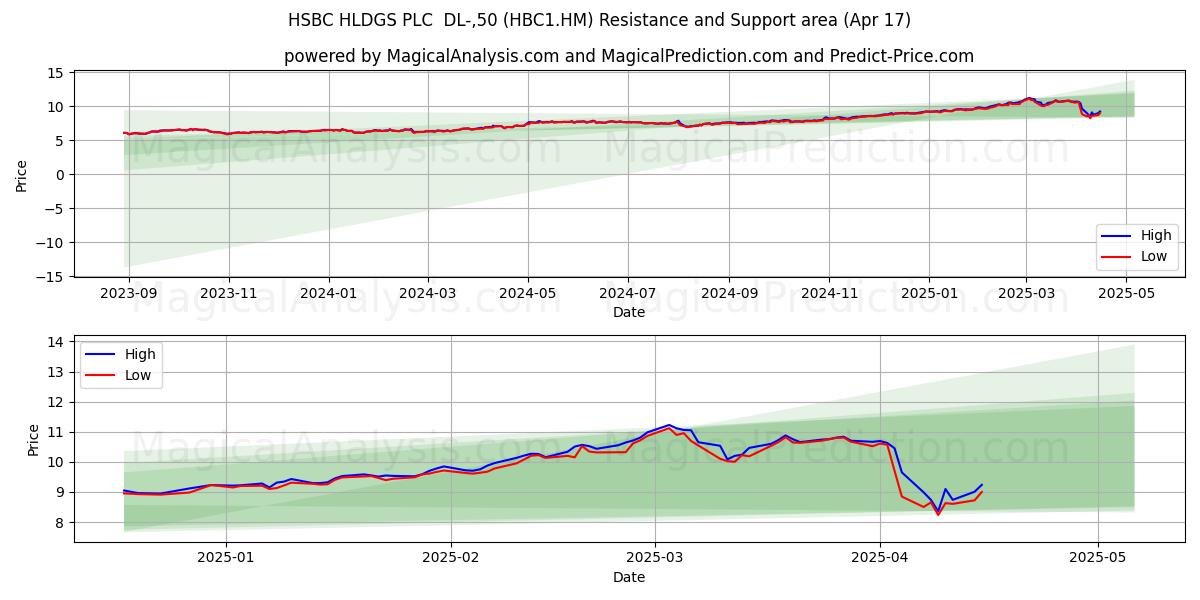Click the 12 price tick on lower chart

57,402
